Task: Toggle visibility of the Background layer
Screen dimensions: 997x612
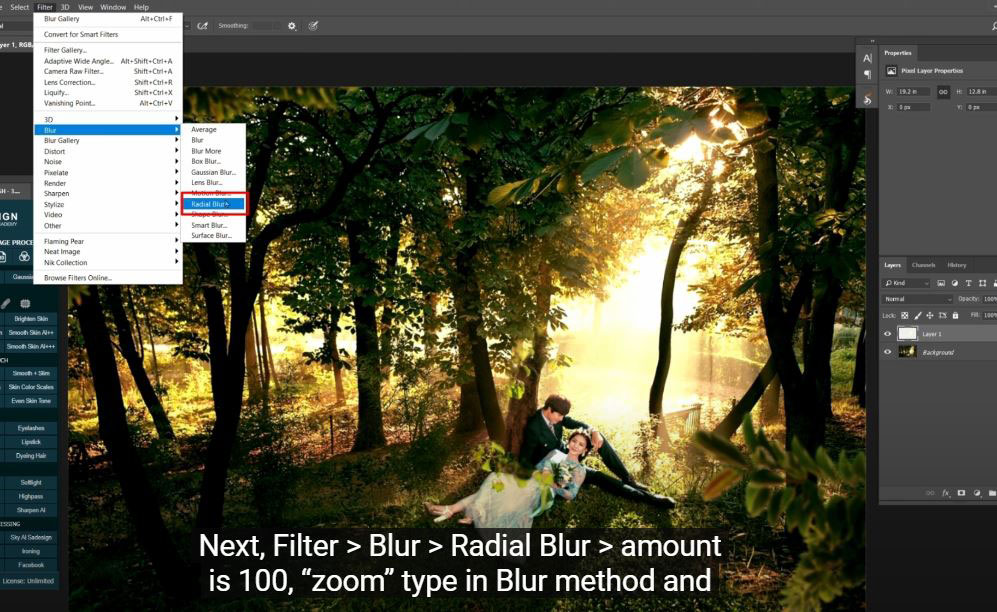Action: click(887, 352)
